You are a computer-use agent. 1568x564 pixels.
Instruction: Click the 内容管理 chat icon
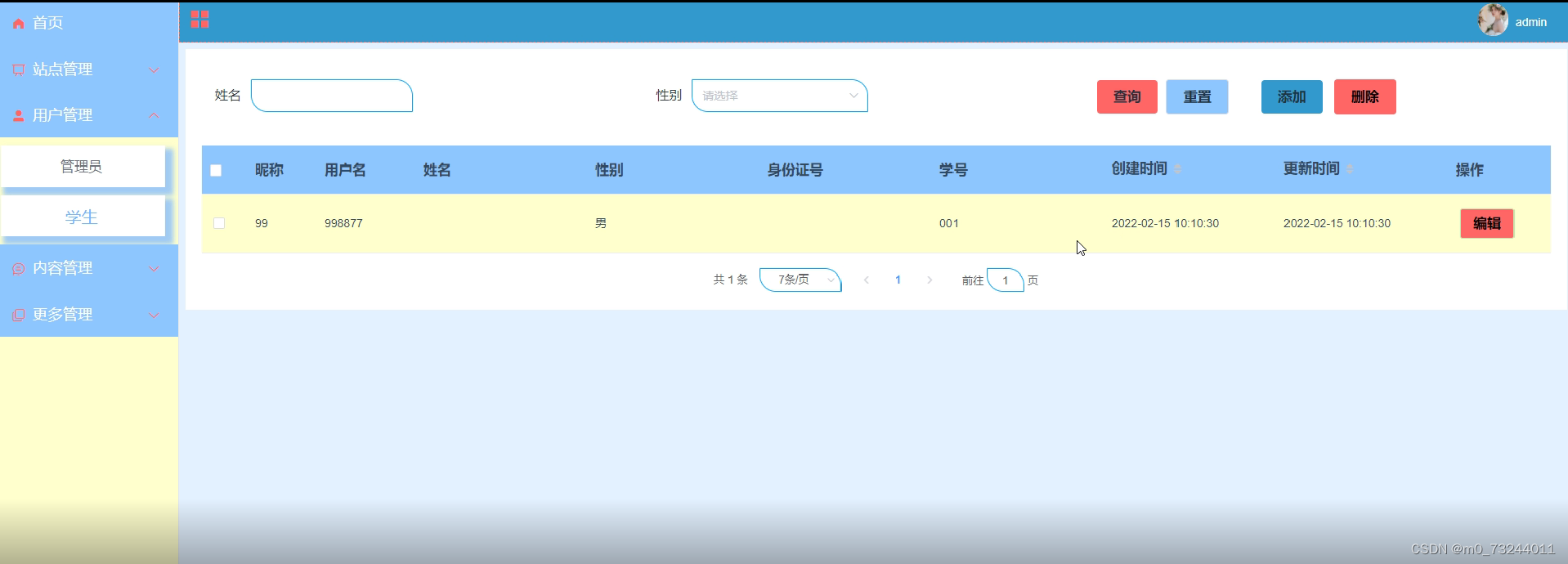click(18, 269)
